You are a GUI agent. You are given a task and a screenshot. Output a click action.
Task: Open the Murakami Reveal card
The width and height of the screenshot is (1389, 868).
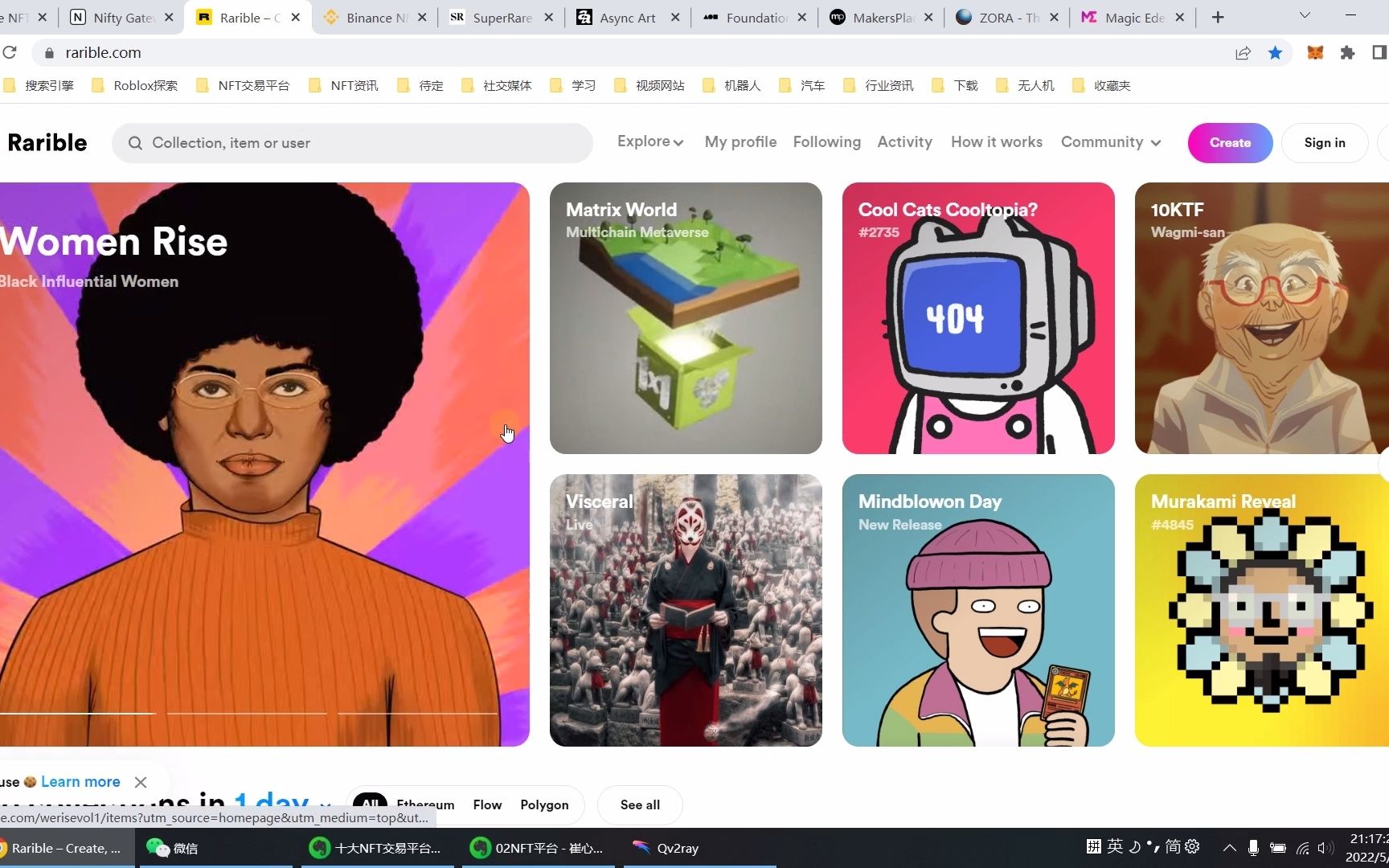pos(1262,610)
